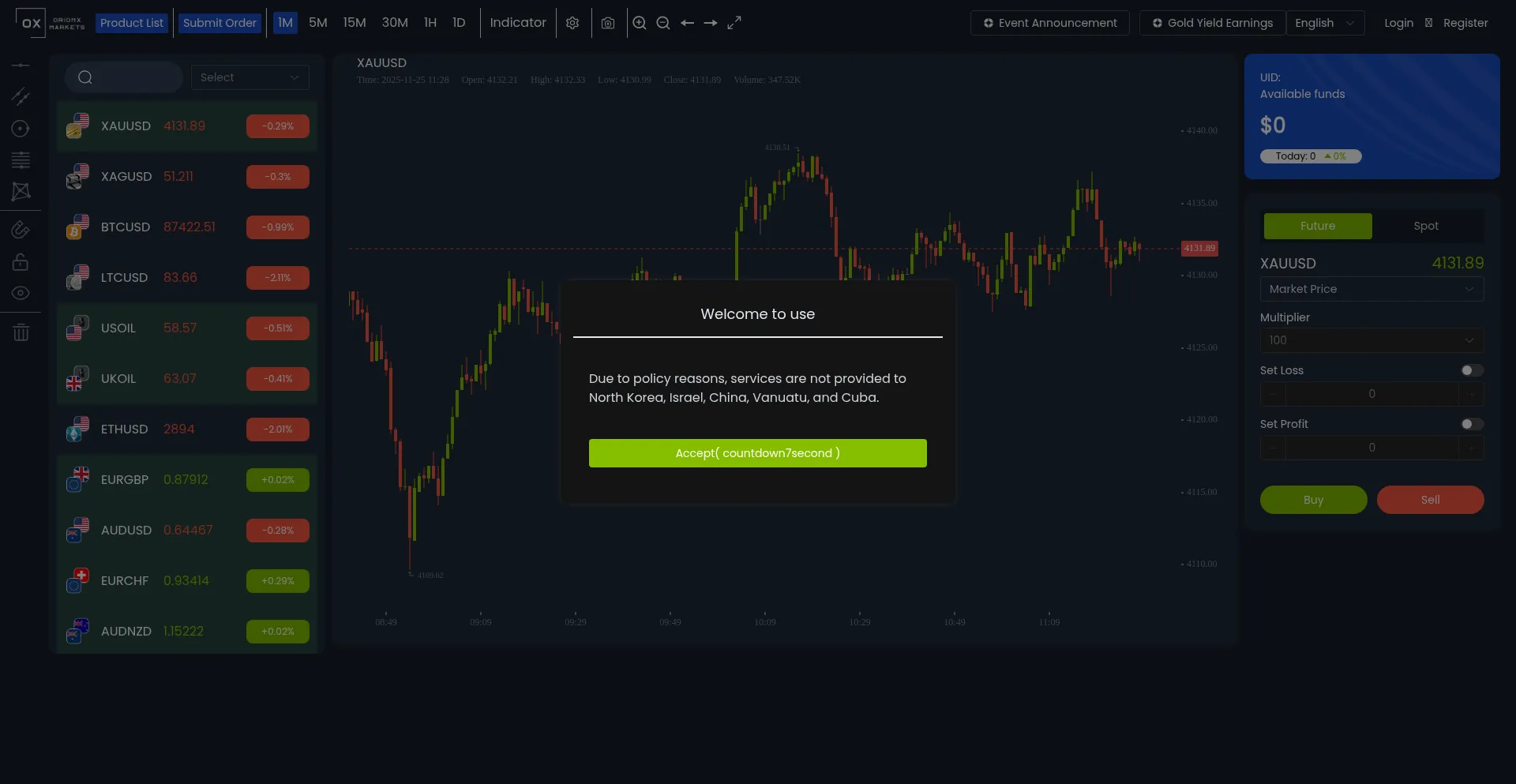The image size is (1516, 784).
Task: Select the magnet snap drawing tool
Action: click(21, 230)
